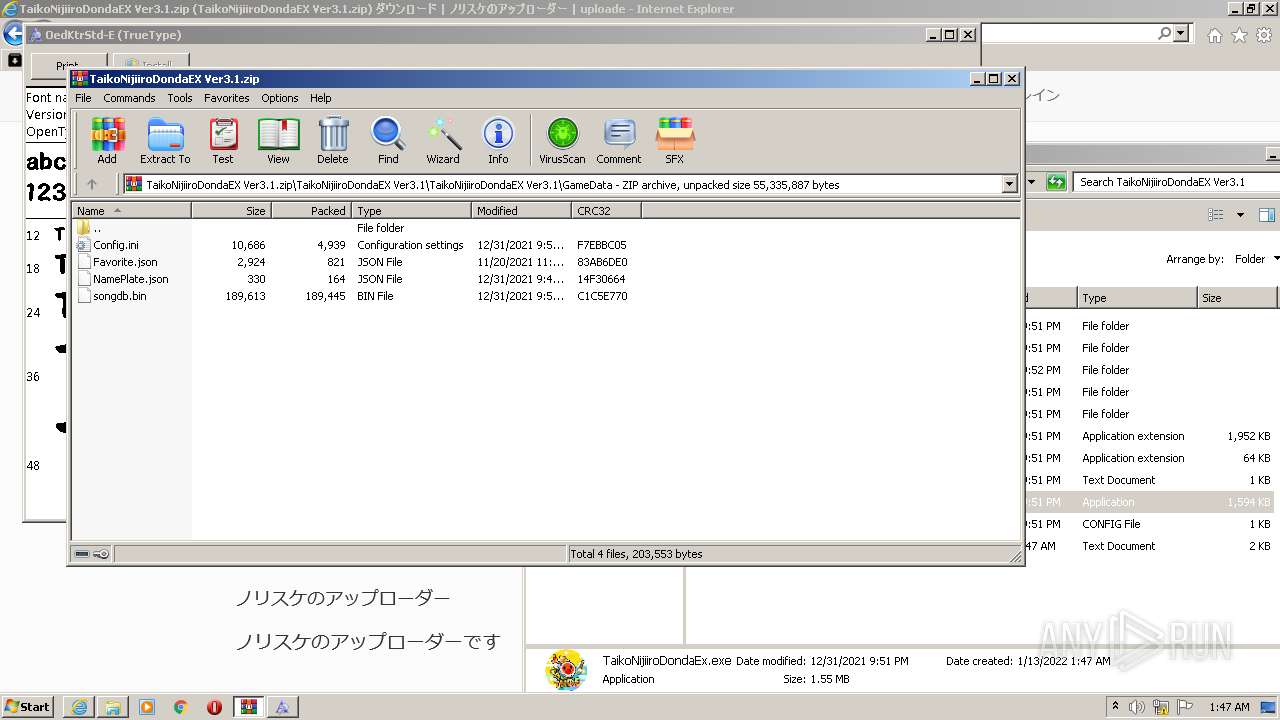Open the File Explorer taskbar icon

pyautogui.click(x=113, y=707)
